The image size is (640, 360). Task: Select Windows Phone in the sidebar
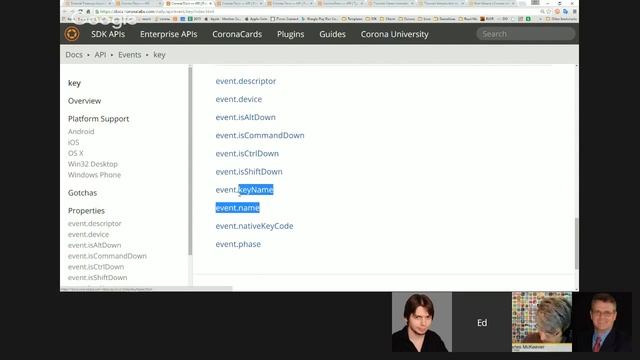click(94, 175)
